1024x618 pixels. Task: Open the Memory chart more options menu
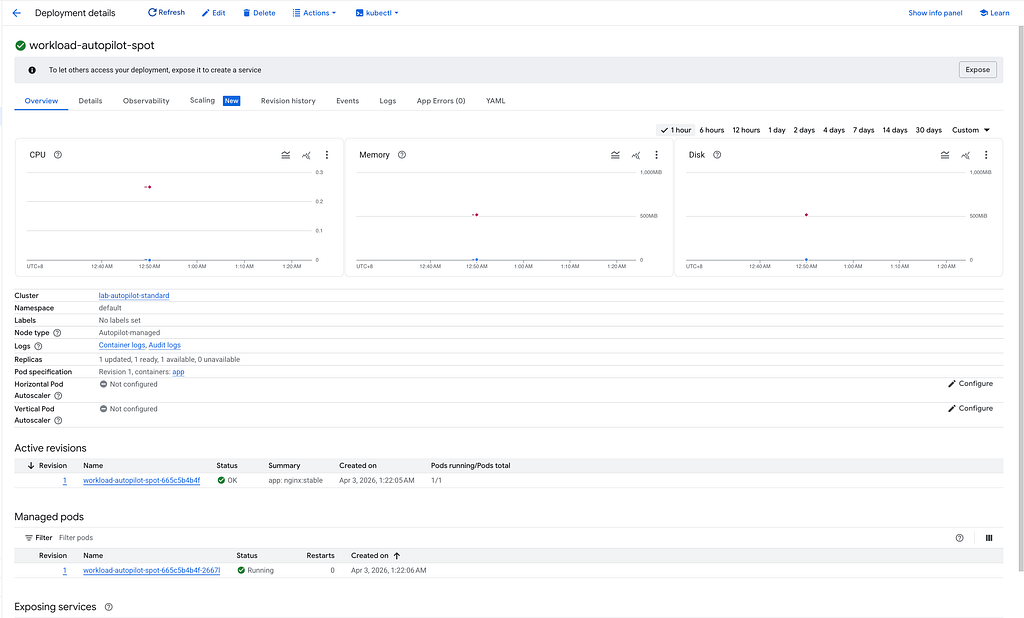click(656, 155)
